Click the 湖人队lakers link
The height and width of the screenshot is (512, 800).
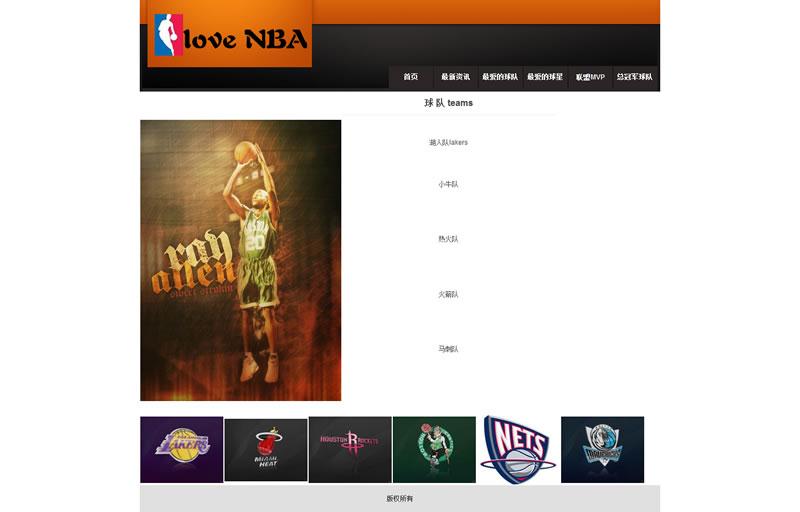coord(448,142)
